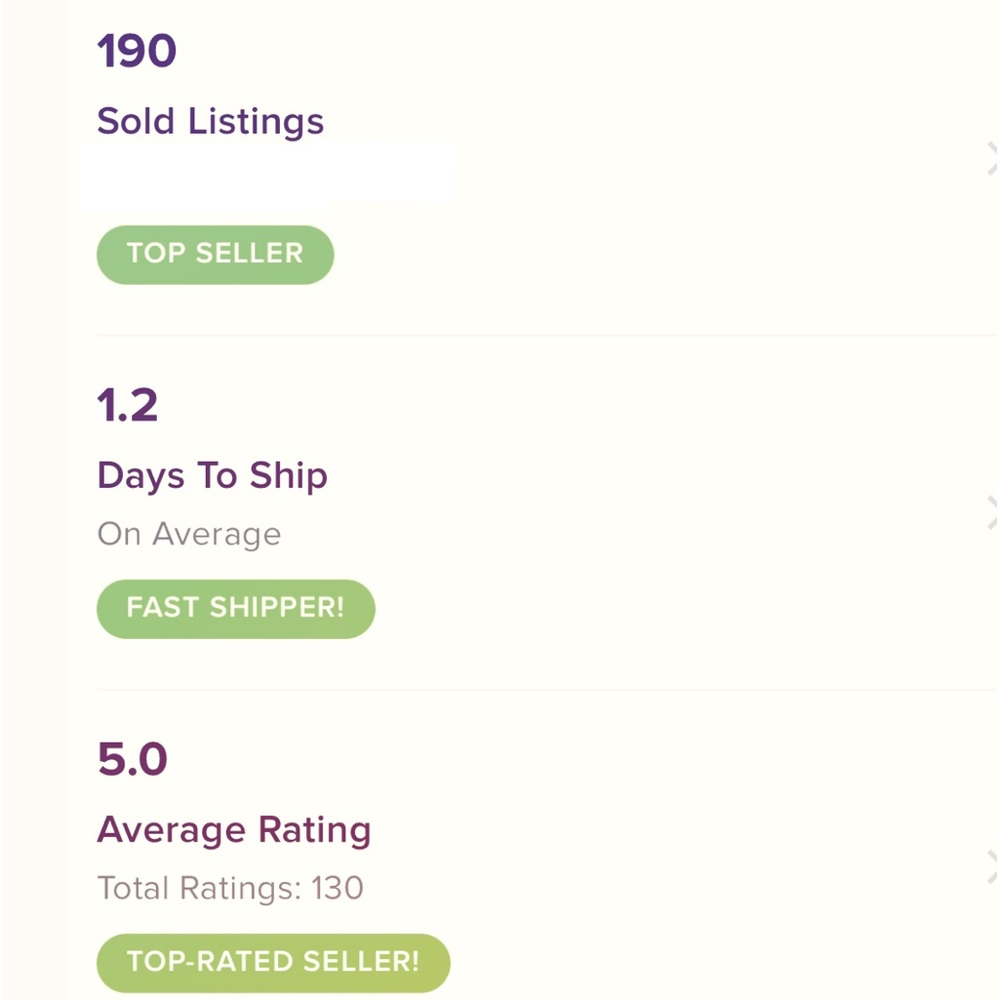This screenshot has height=1000, width=1000.
Task: Click the 130 ratings count
Action: point(337,888)
